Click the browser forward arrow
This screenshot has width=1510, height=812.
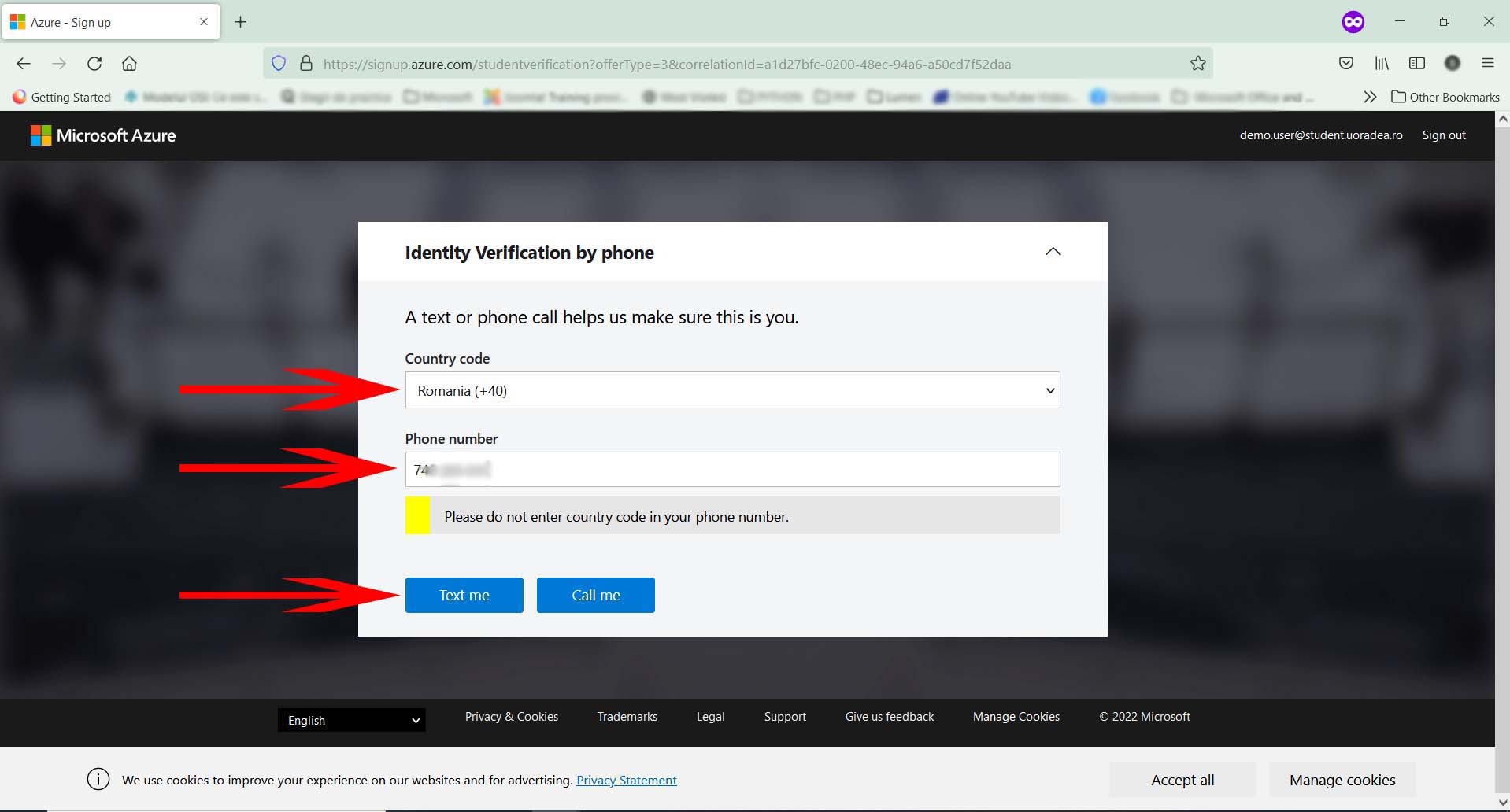point(59,64)
